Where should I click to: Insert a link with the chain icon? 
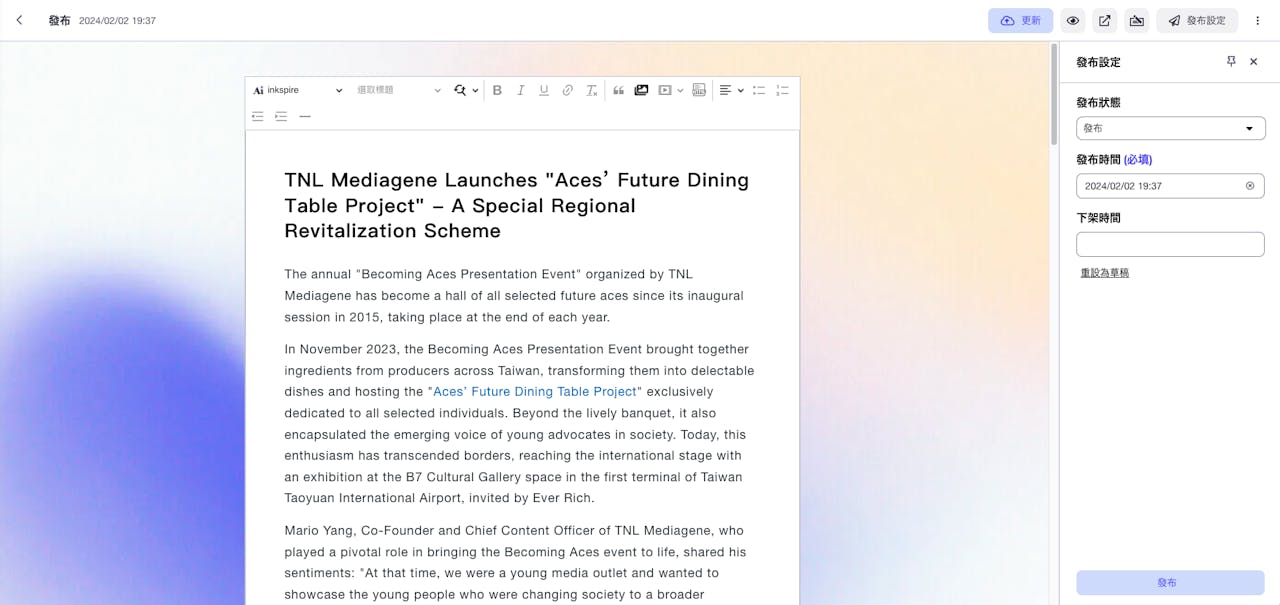point(568,90)
